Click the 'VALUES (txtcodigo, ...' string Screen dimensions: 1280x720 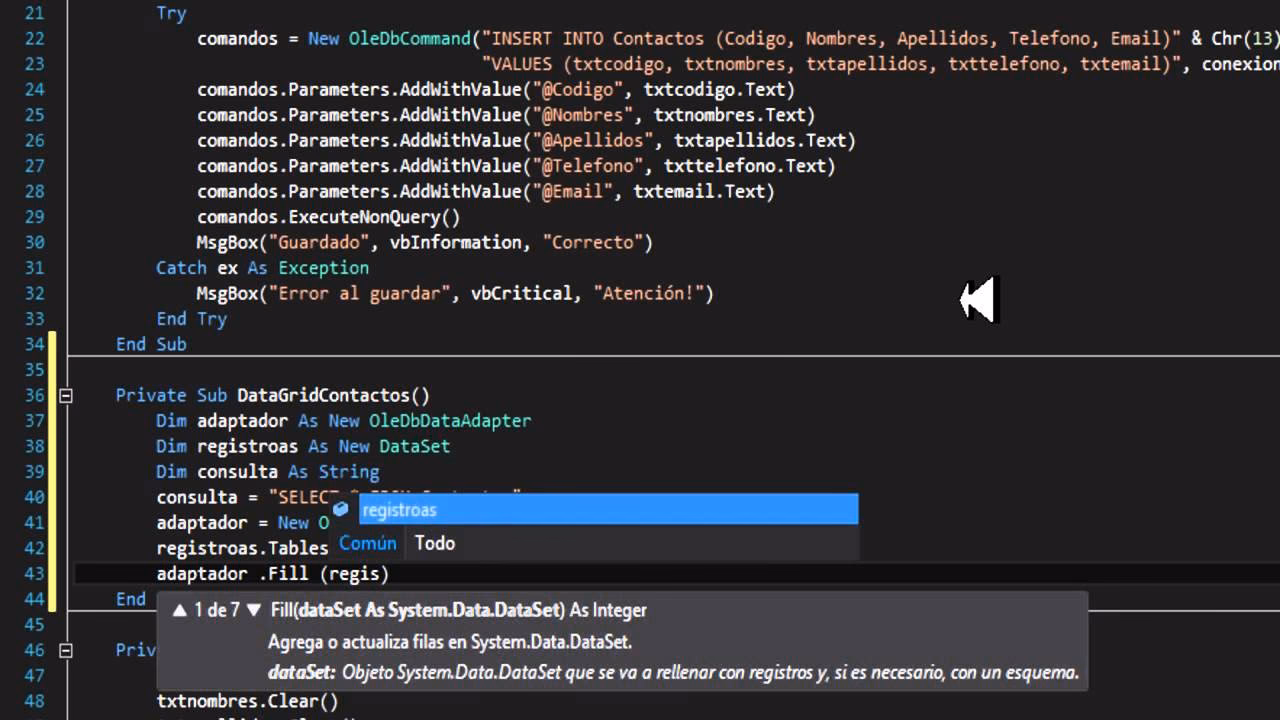coord(826,64)
